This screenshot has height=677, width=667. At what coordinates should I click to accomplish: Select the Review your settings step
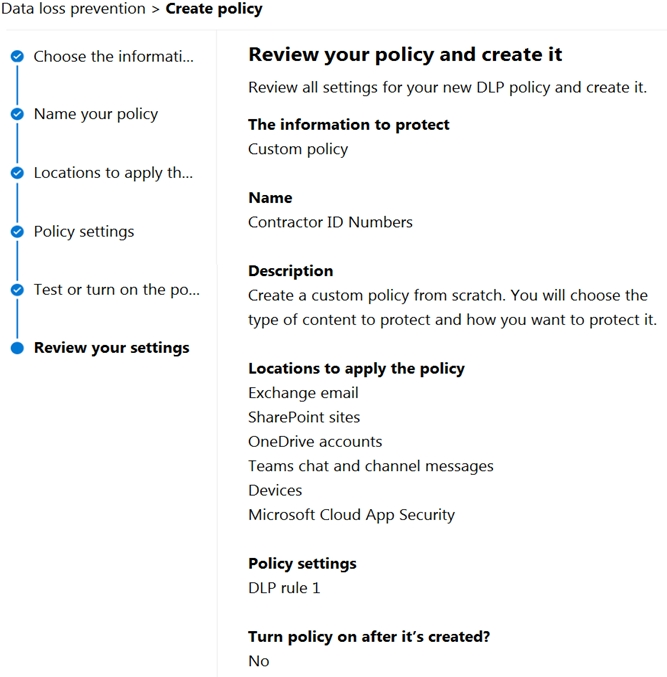[x=111, y=348]
